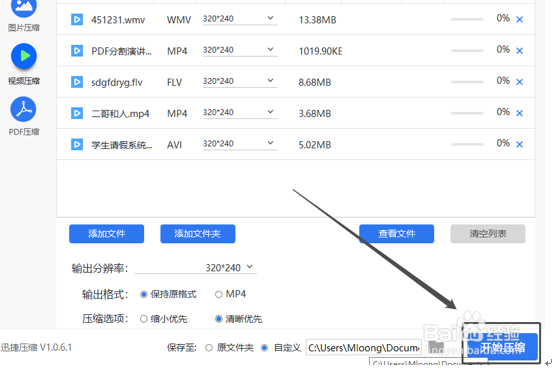The width and height of the screenshot is (552, 370).
Task: Click the 13.38MB size value
Action: pos(318,20)
